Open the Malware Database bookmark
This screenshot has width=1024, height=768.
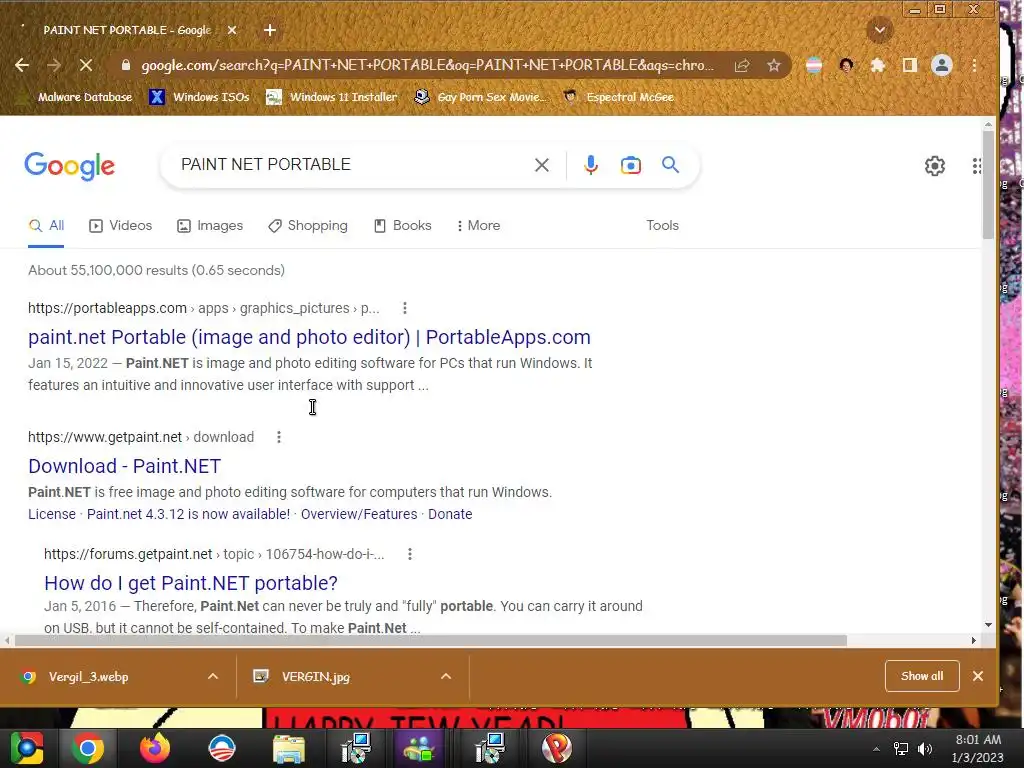point(76,97)
